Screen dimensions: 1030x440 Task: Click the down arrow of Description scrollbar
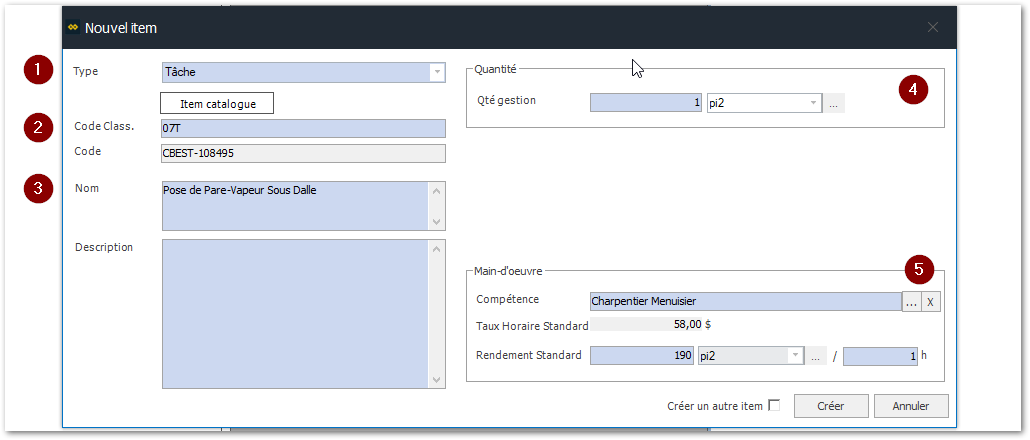pos(437,380)
